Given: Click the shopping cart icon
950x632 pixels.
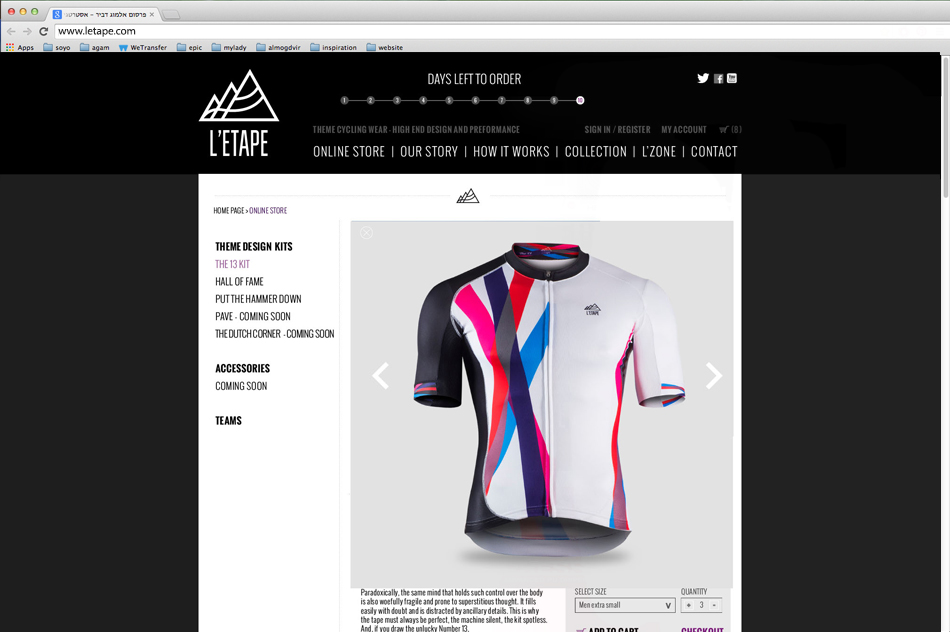Looking at the screenshot, I should point(723,130).
